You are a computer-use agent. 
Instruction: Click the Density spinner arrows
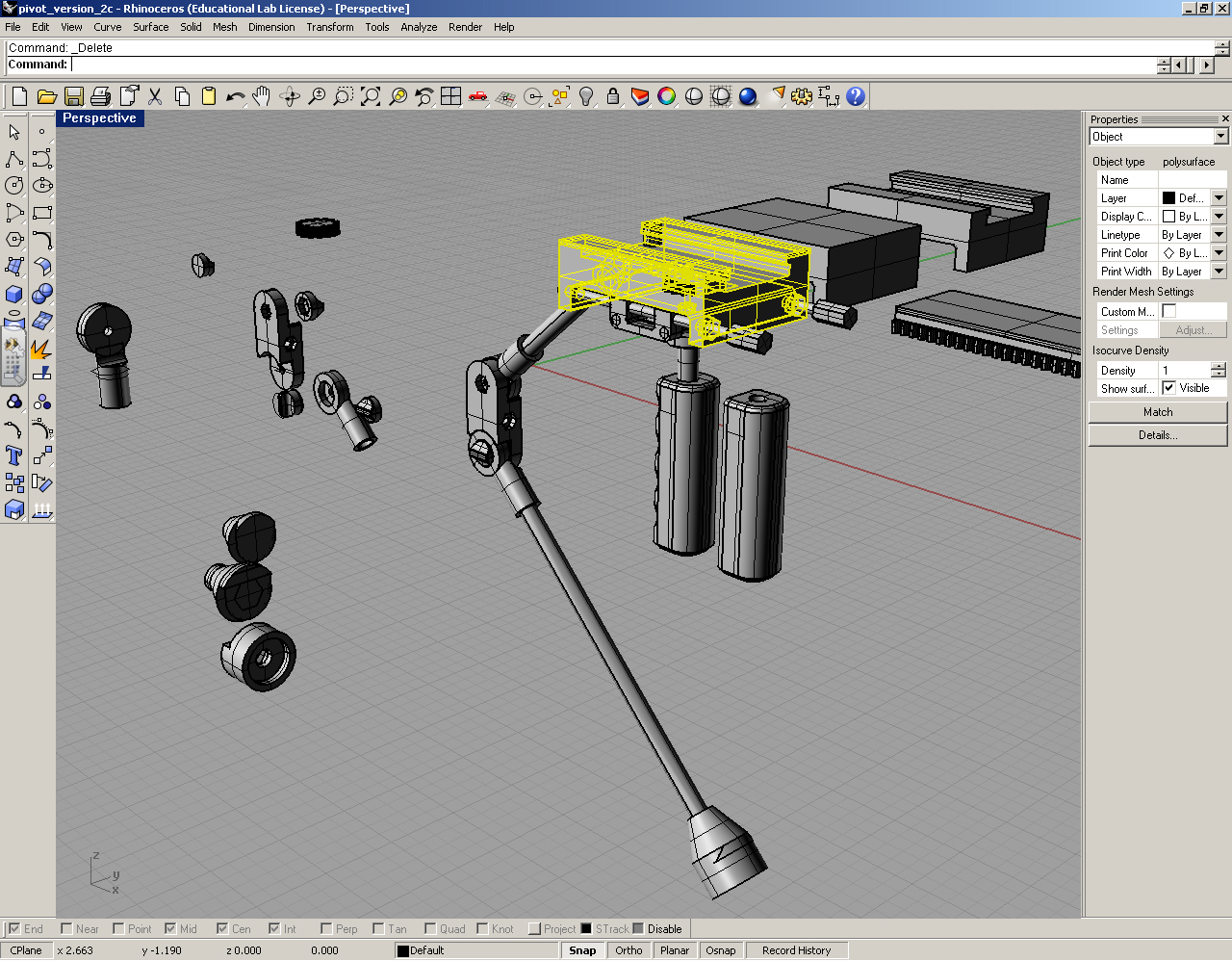[x=1219, y=371]
